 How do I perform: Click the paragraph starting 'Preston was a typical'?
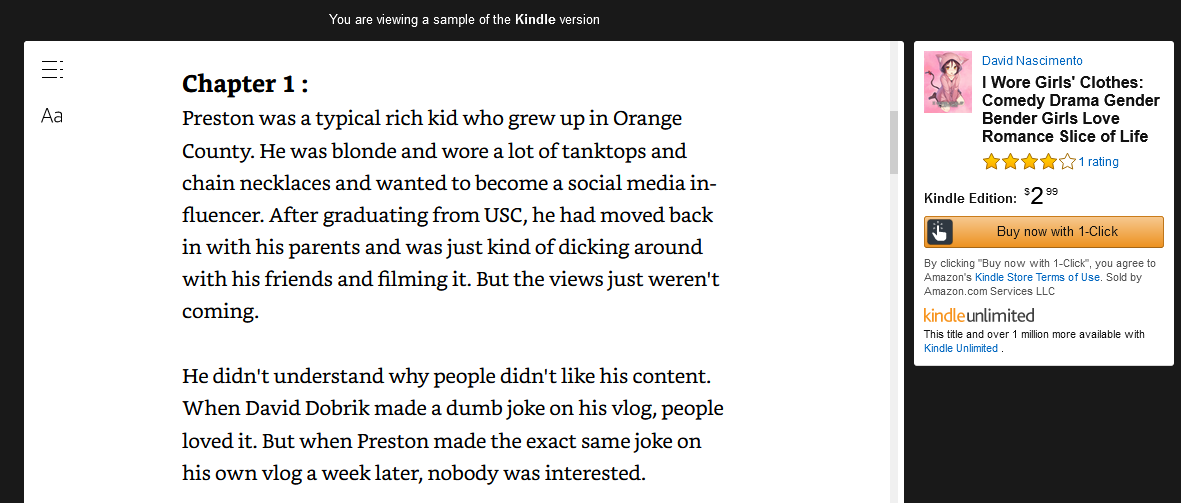[450, 215]
